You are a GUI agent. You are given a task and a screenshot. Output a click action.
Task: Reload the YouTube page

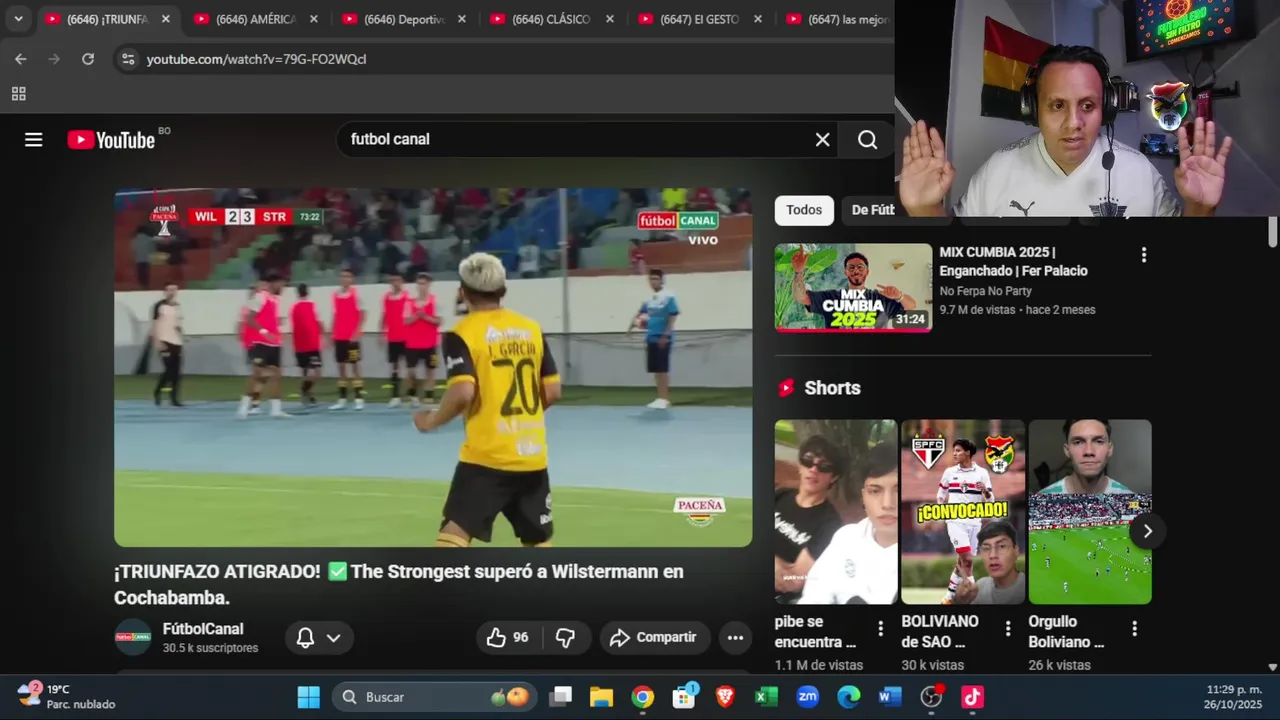click(88, 59)
